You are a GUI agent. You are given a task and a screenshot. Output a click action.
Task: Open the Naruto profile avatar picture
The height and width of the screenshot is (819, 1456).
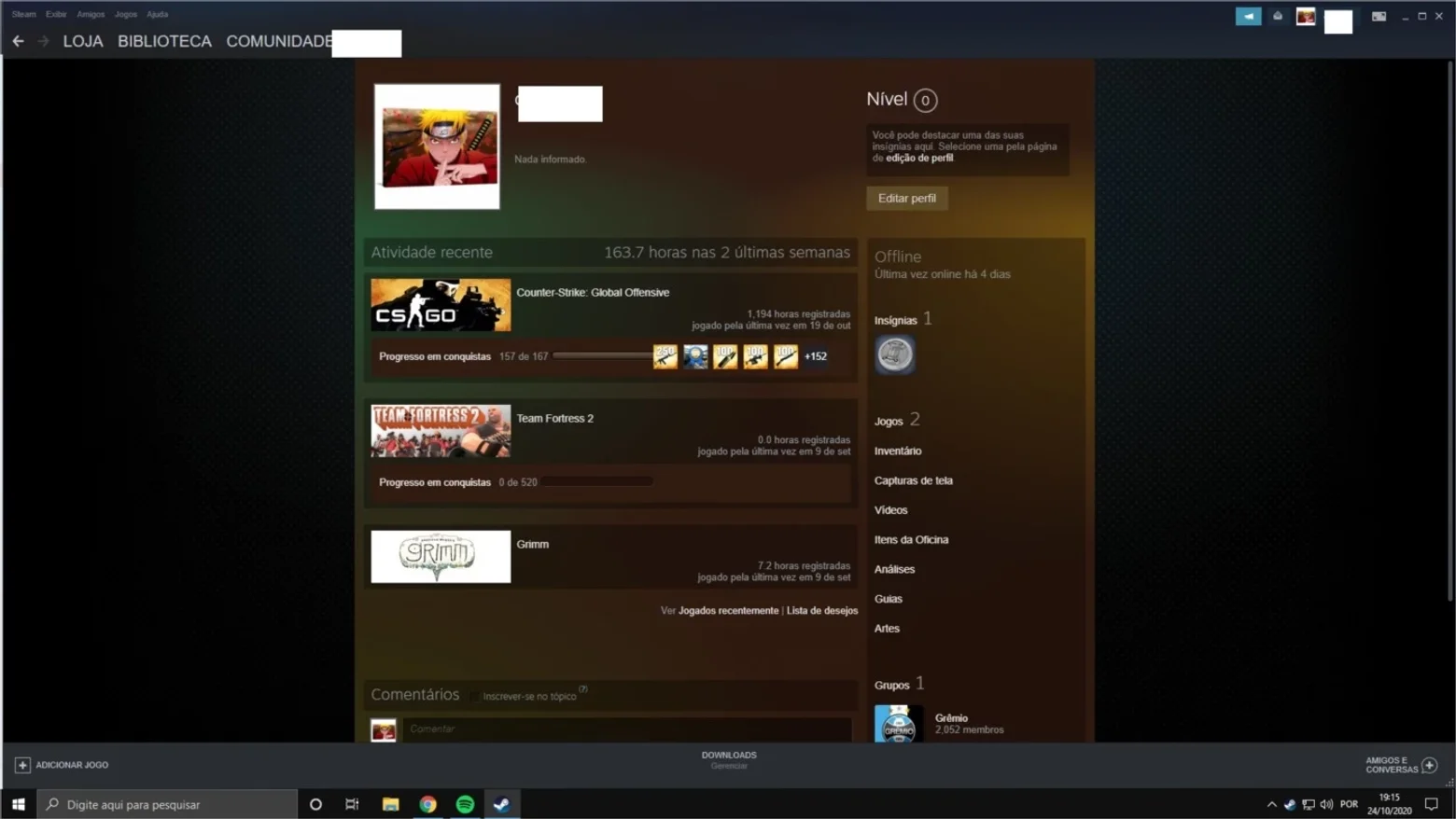(437, 146)
